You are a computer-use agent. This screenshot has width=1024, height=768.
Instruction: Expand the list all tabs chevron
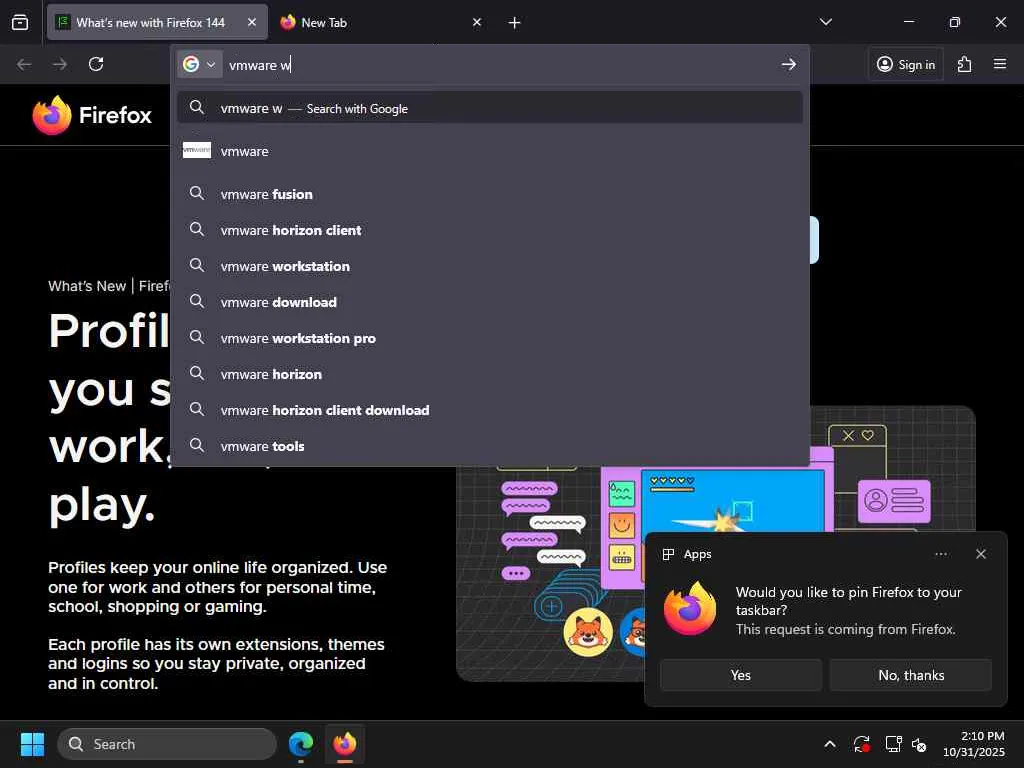(x=825, y=22)
